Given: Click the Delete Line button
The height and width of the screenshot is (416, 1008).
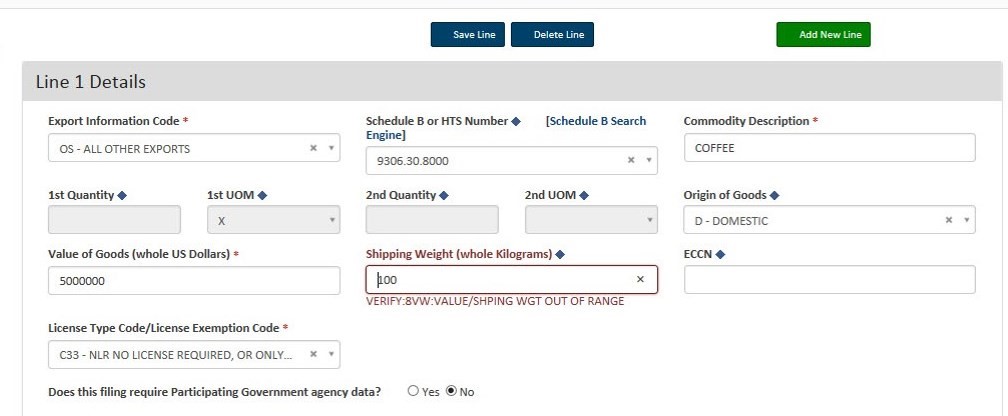Looking at the screenshot, I should [x=552, y=35].
